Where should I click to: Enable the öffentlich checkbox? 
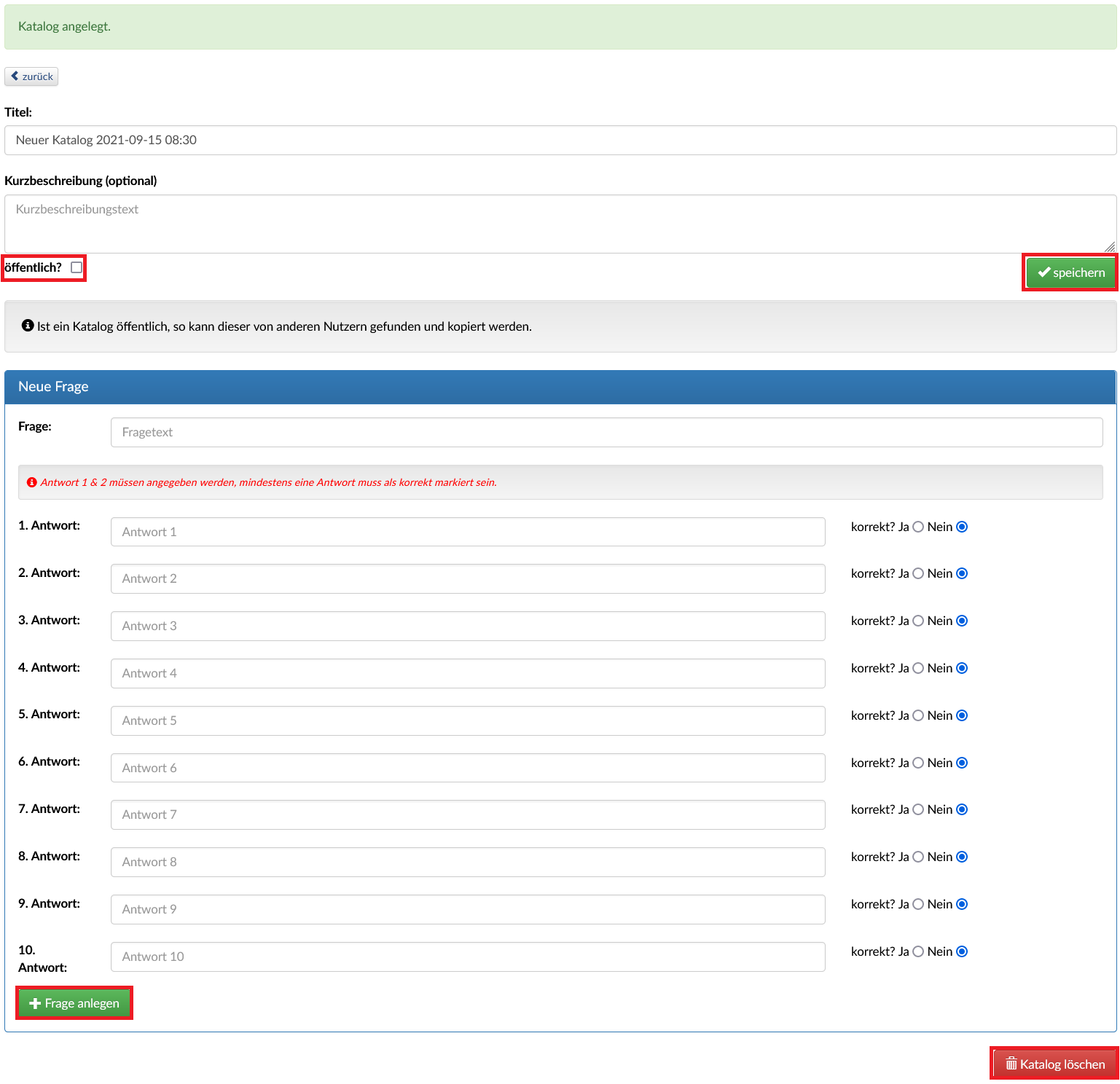tap(77, 267)
